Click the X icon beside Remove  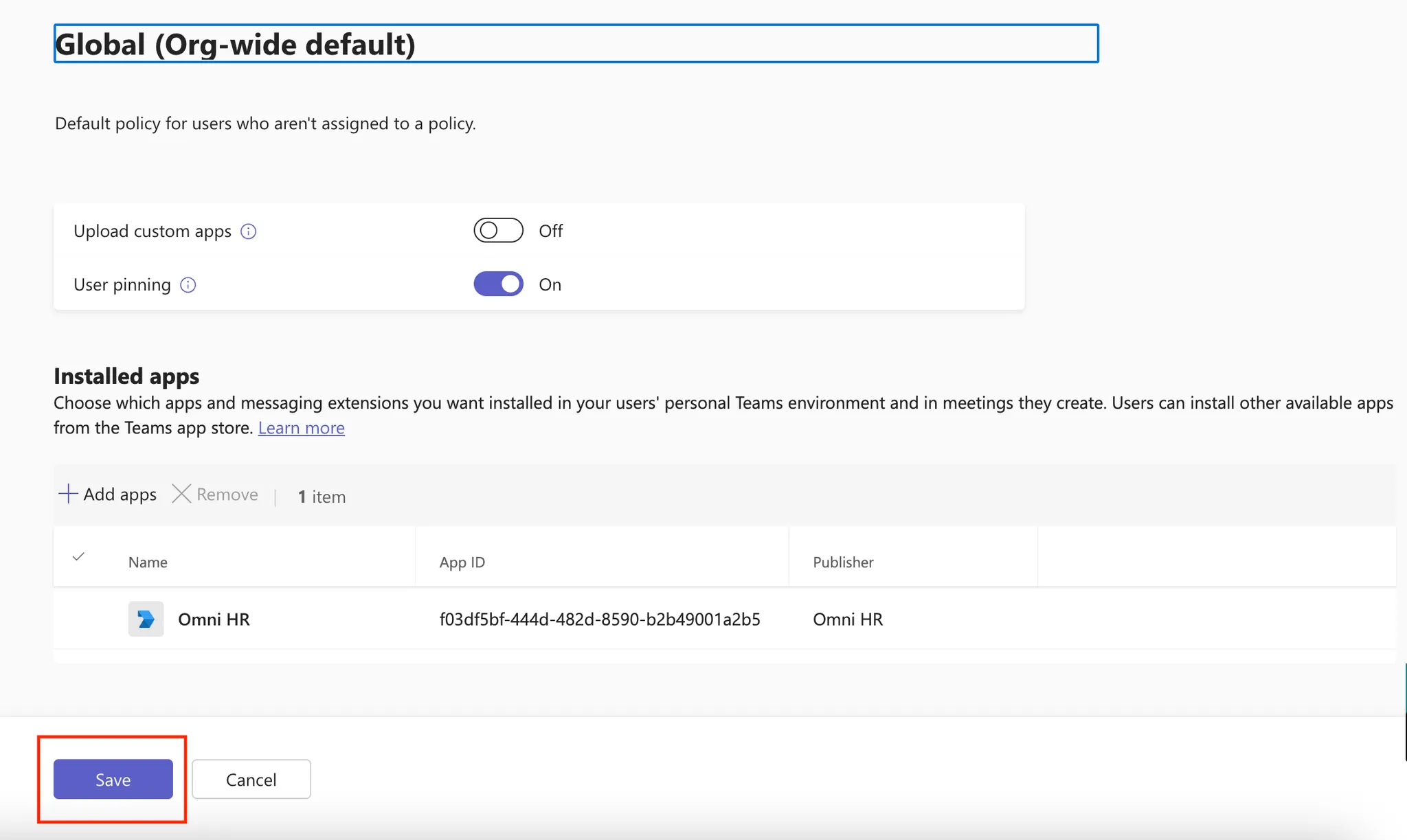[181, 494]
